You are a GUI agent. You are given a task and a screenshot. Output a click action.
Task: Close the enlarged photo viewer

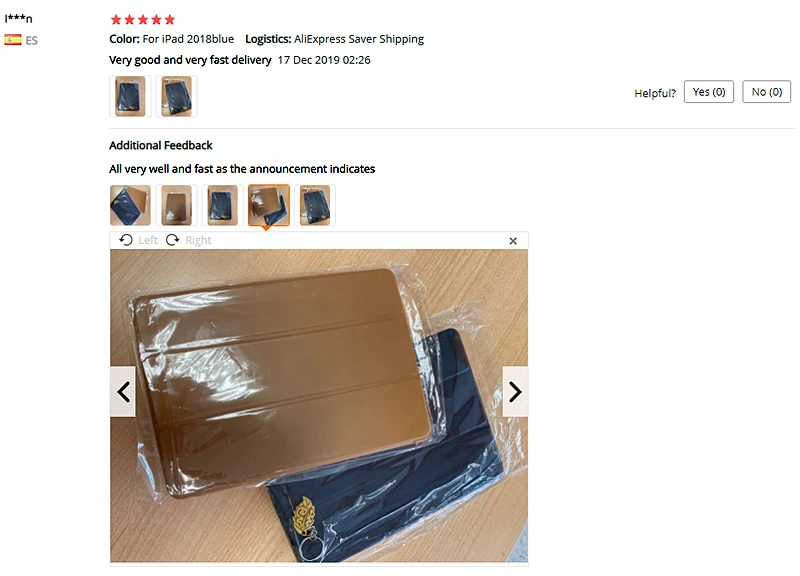513,241
